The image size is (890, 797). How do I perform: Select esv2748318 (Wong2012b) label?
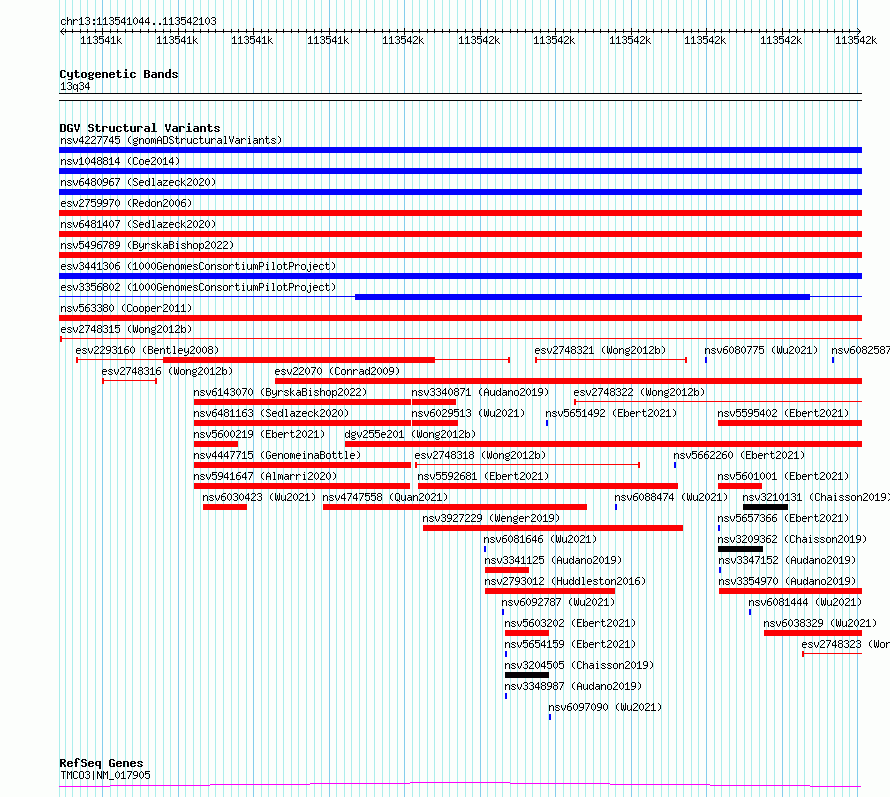480,455
